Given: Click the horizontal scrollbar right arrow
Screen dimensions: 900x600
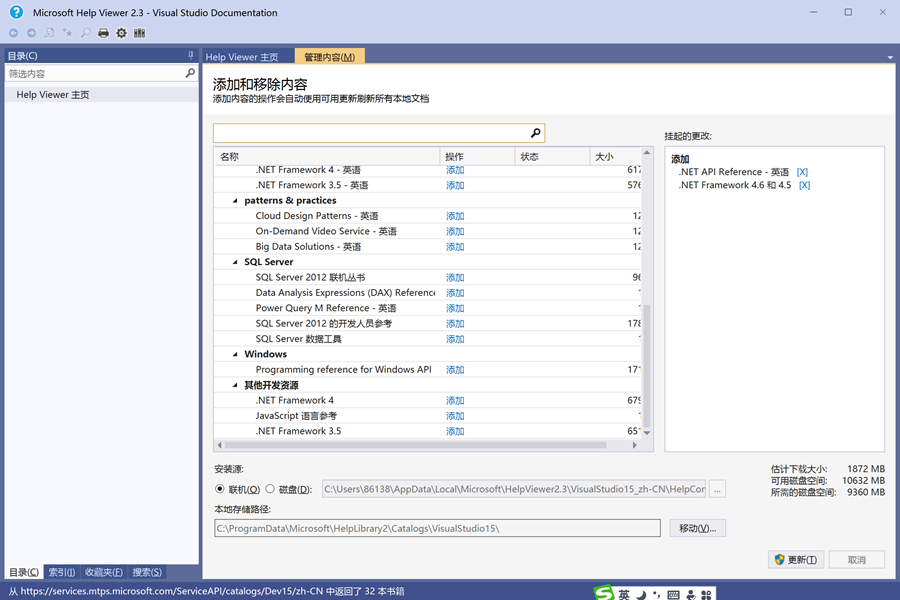Looking at the screenshot, I should pos(634,445).
